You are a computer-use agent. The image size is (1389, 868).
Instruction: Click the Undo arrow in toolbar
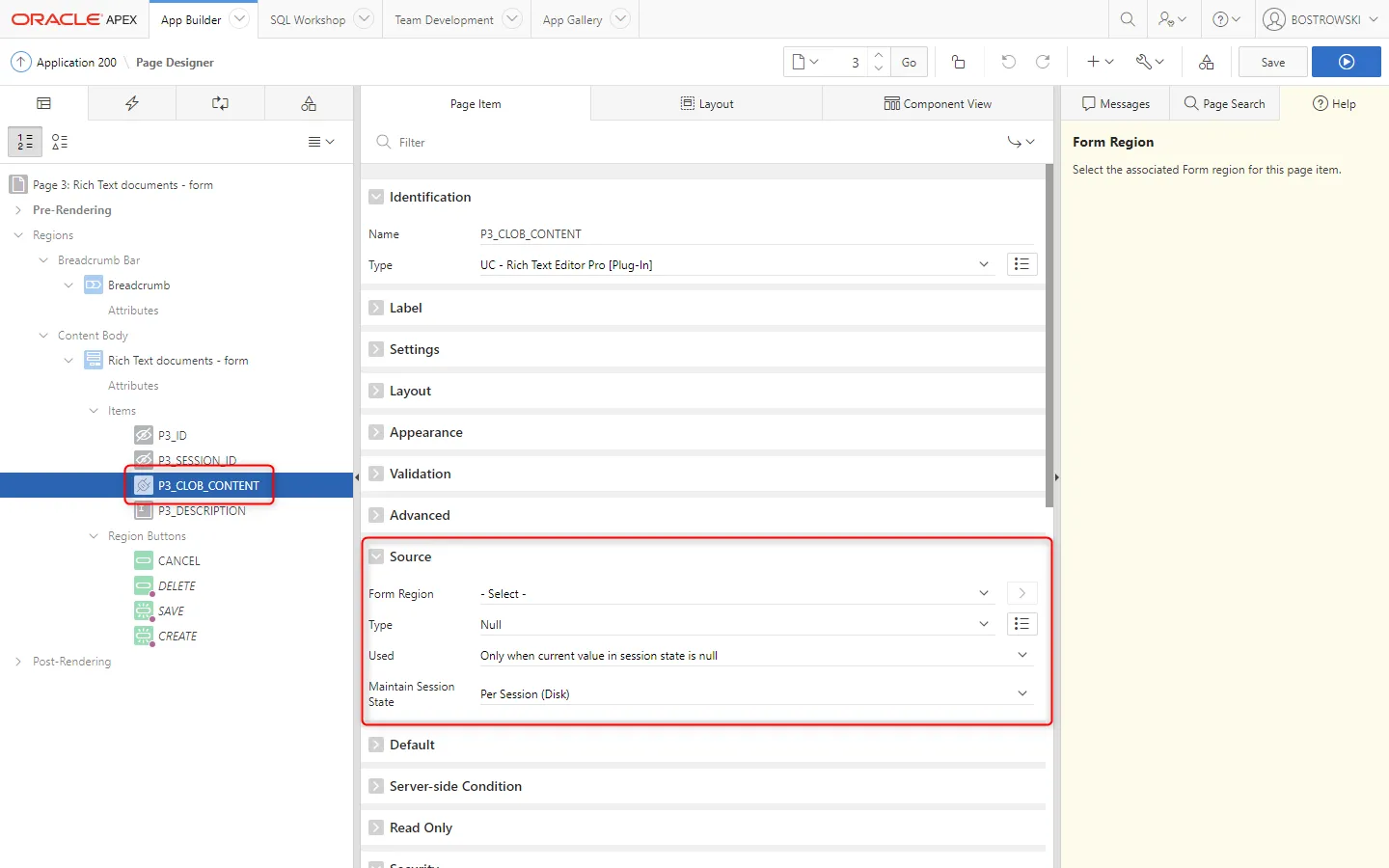pos(1008,62)
